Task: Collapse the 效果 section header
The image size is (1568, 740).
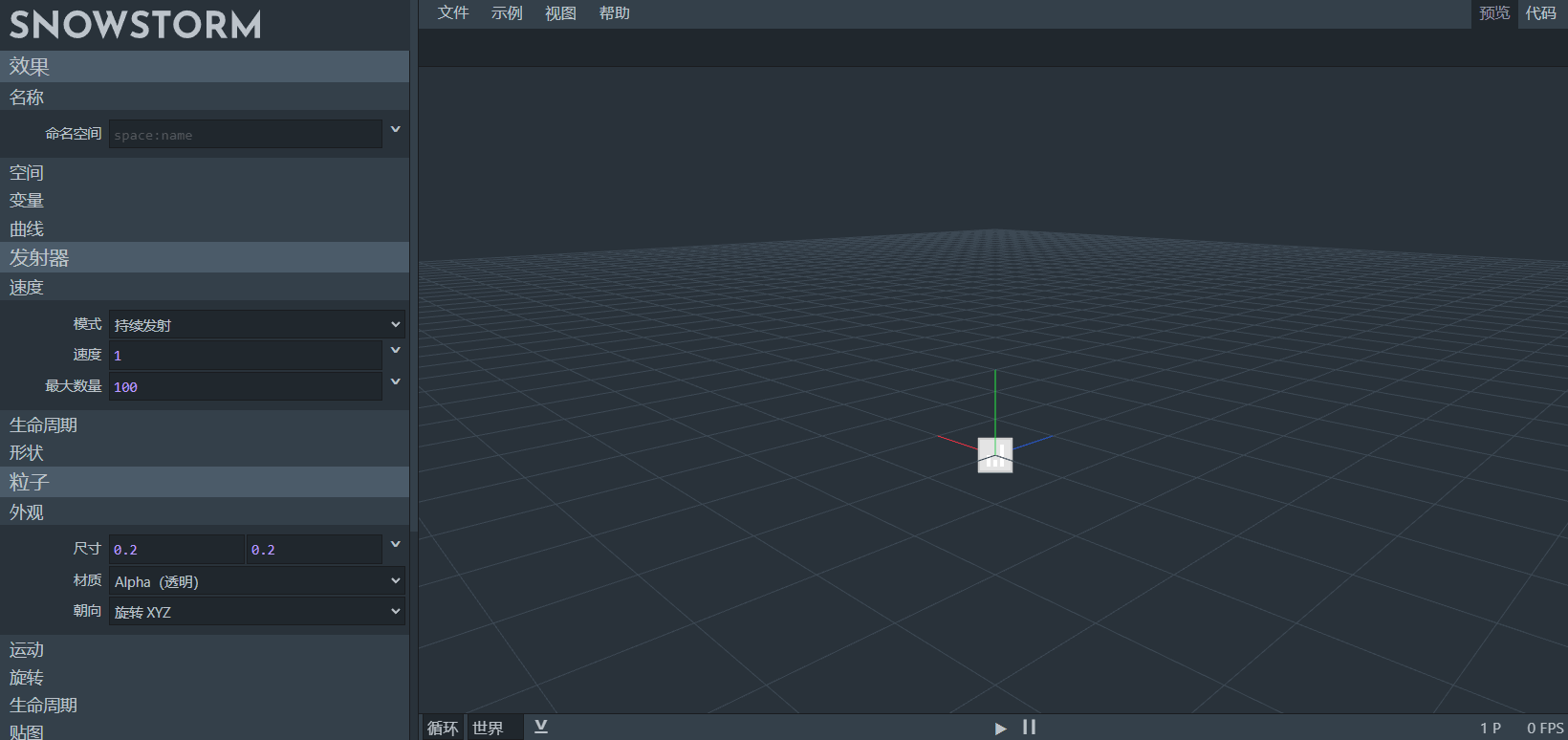Action: pos(205,66)
